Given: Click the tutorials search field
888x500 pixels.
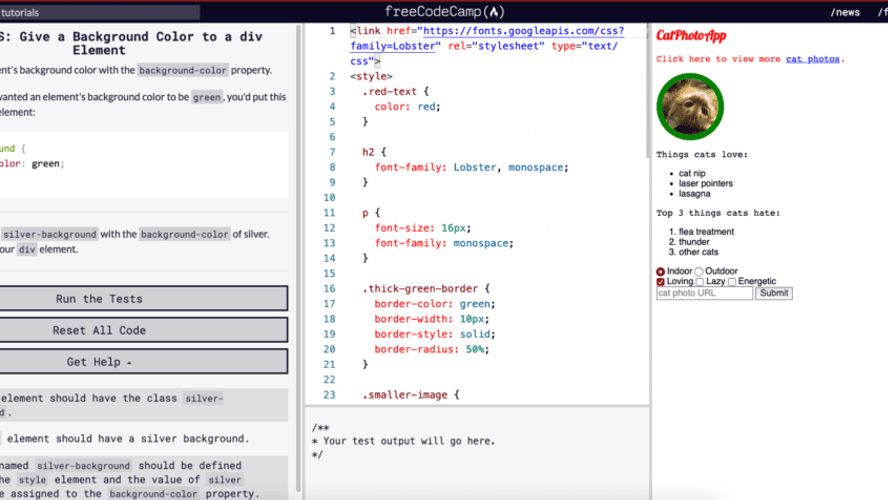Looking at the screenshot, I should click(x=100, y=12).
